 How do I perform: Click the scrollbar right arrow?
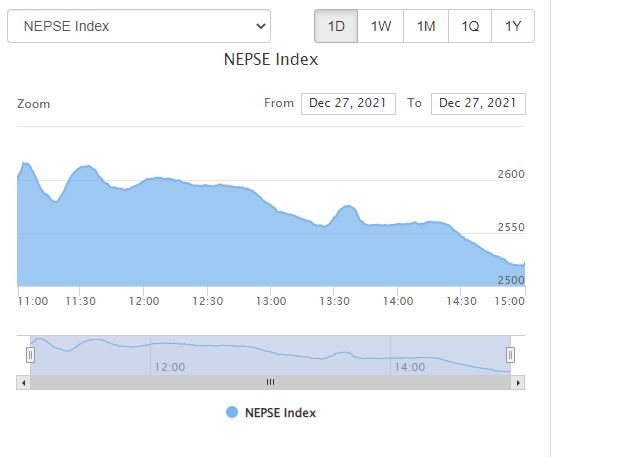[x=517, y=382]
